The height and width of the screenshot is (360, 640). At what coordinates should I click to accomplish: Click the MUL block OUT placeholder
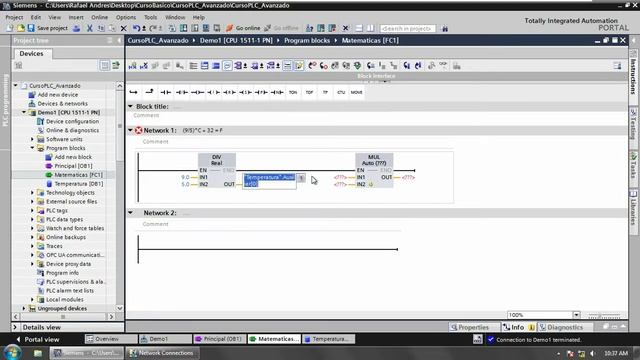(x=408, y=177)
